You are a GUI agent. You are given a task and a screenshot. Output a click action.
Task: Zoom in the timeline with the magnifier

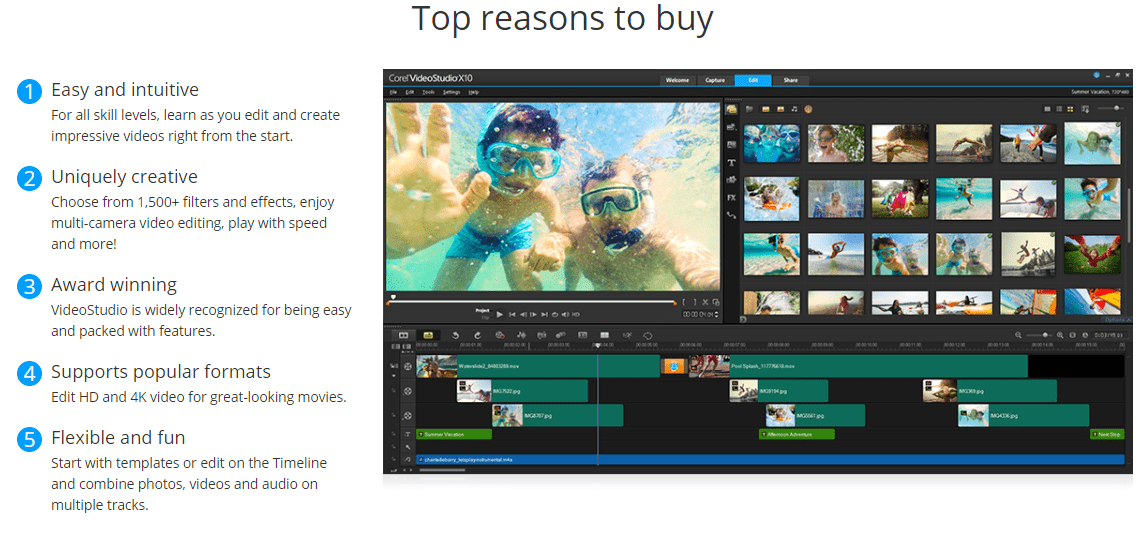click(x=1060, y=335)
